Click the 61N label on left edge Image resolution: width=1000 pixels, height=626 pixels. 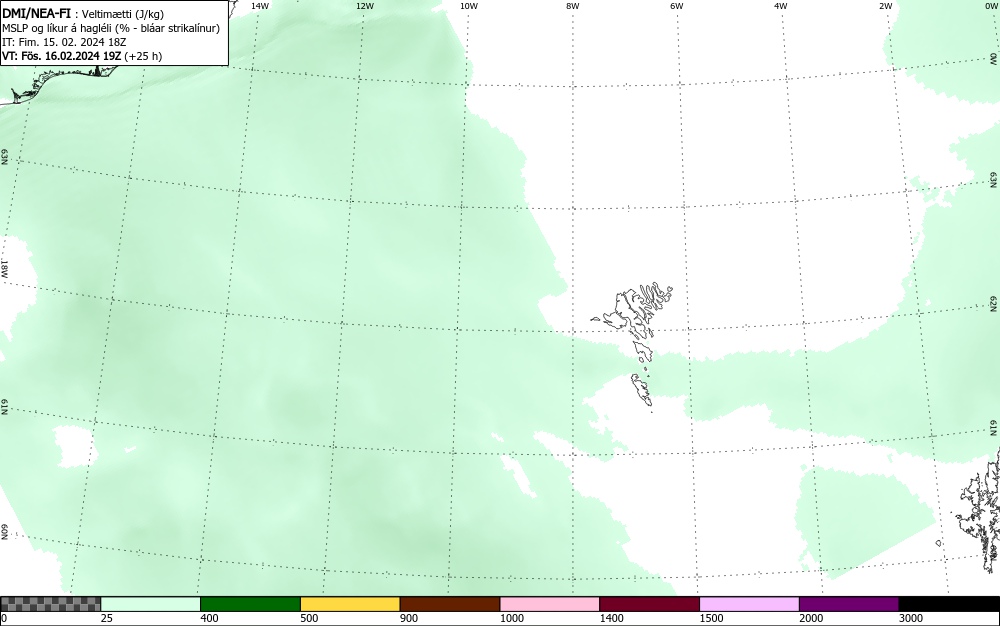[4, 407]
